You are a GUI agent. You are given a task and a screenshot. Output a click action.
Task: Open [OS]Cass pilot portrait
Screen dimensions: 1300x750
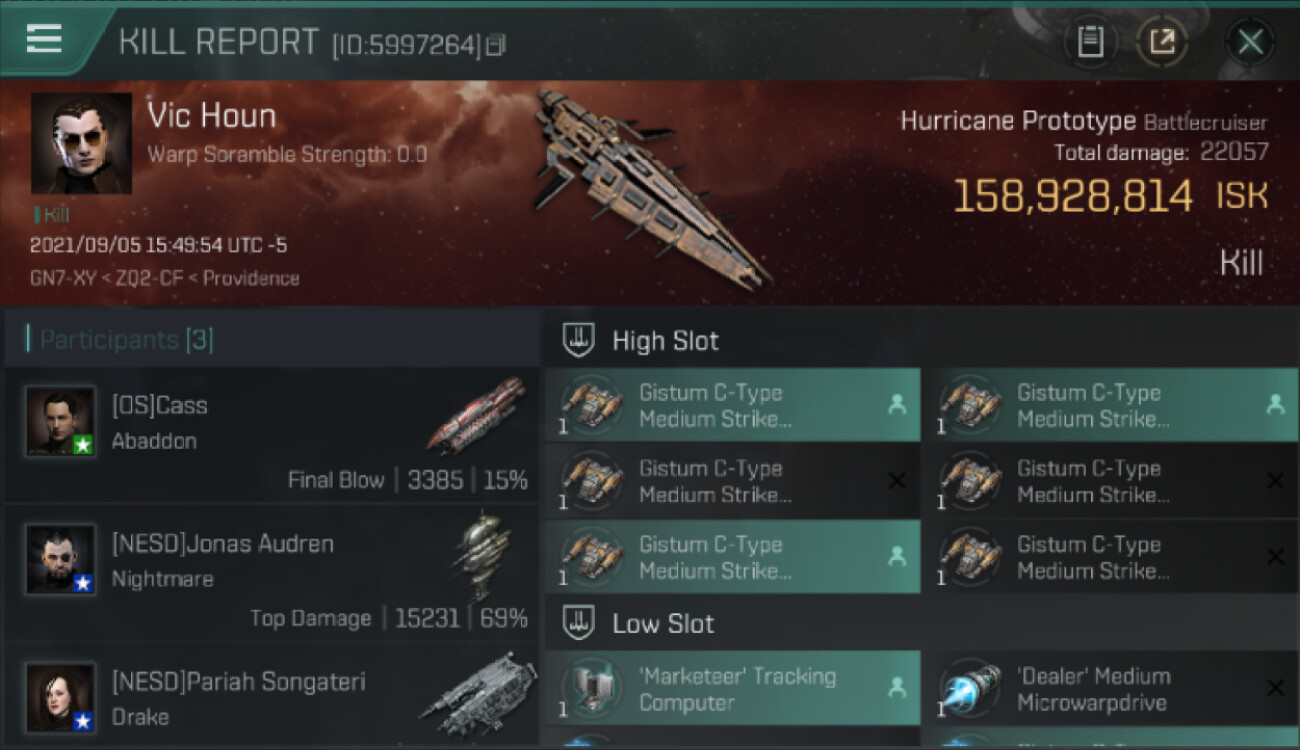[x=60, y=421]
